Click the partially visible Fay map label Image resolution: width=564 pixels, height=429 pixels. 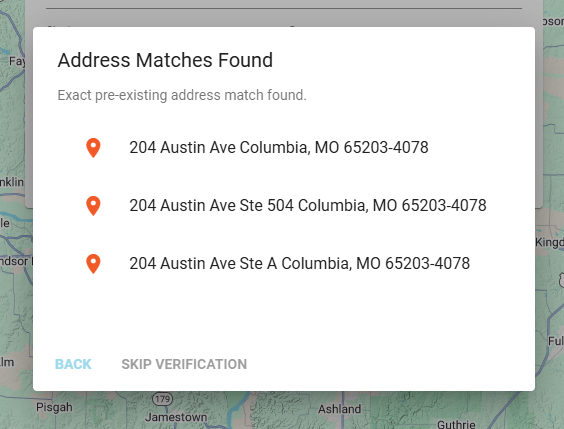coord(17,61)
